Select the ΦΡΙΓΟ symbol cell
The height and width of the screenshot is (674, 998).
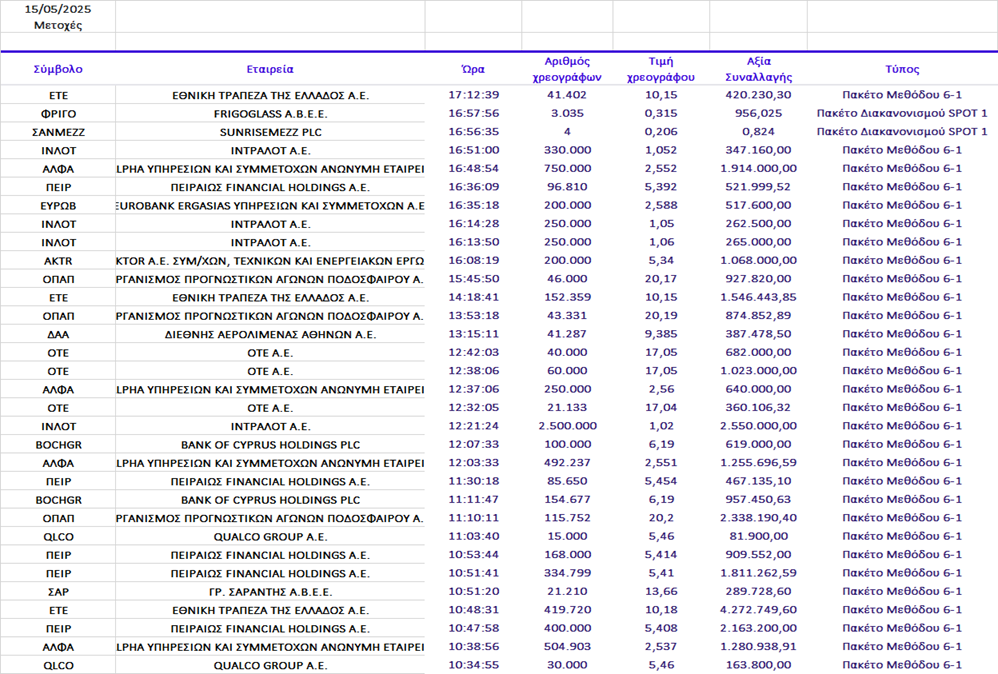(x=58, y=114)
